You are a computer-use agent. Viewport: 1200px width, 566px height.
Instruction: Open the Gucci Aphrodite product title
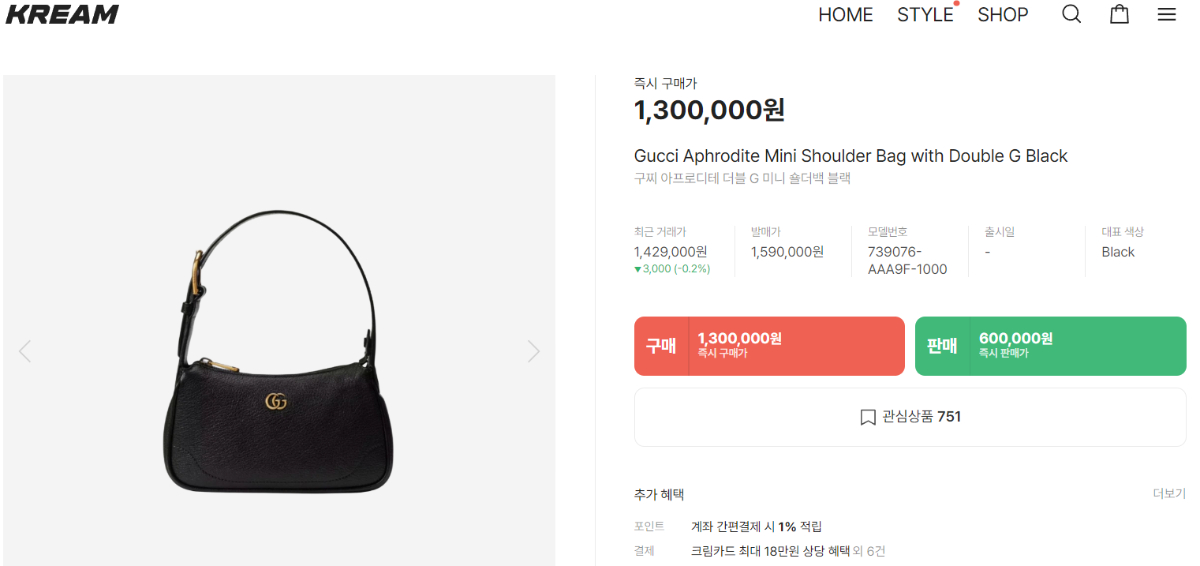[x=851, y=156]
